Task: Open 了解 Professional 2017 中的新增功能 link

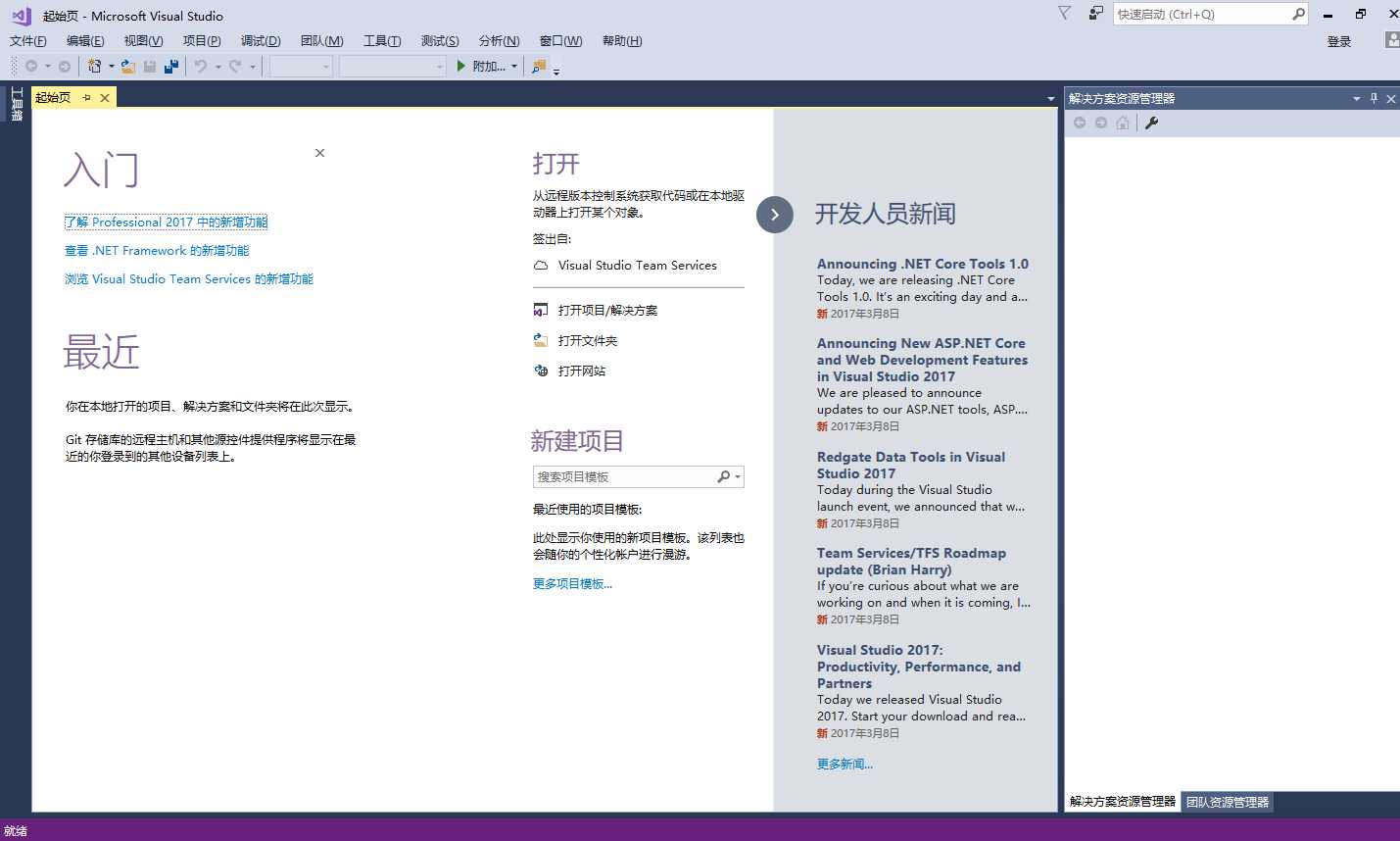Action: [x=166, y=223]
